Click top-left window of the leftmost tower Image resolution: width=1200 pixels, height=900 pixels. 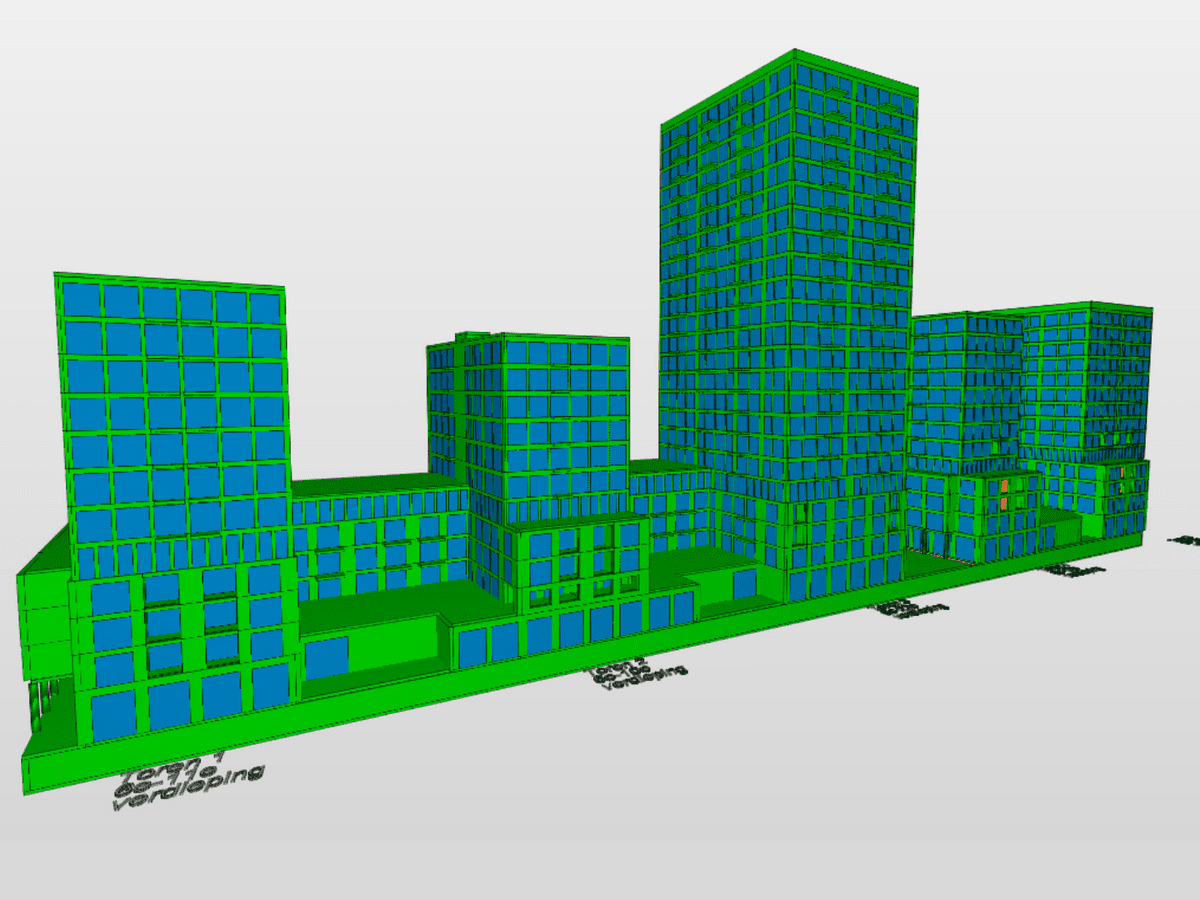coord(82,299)
